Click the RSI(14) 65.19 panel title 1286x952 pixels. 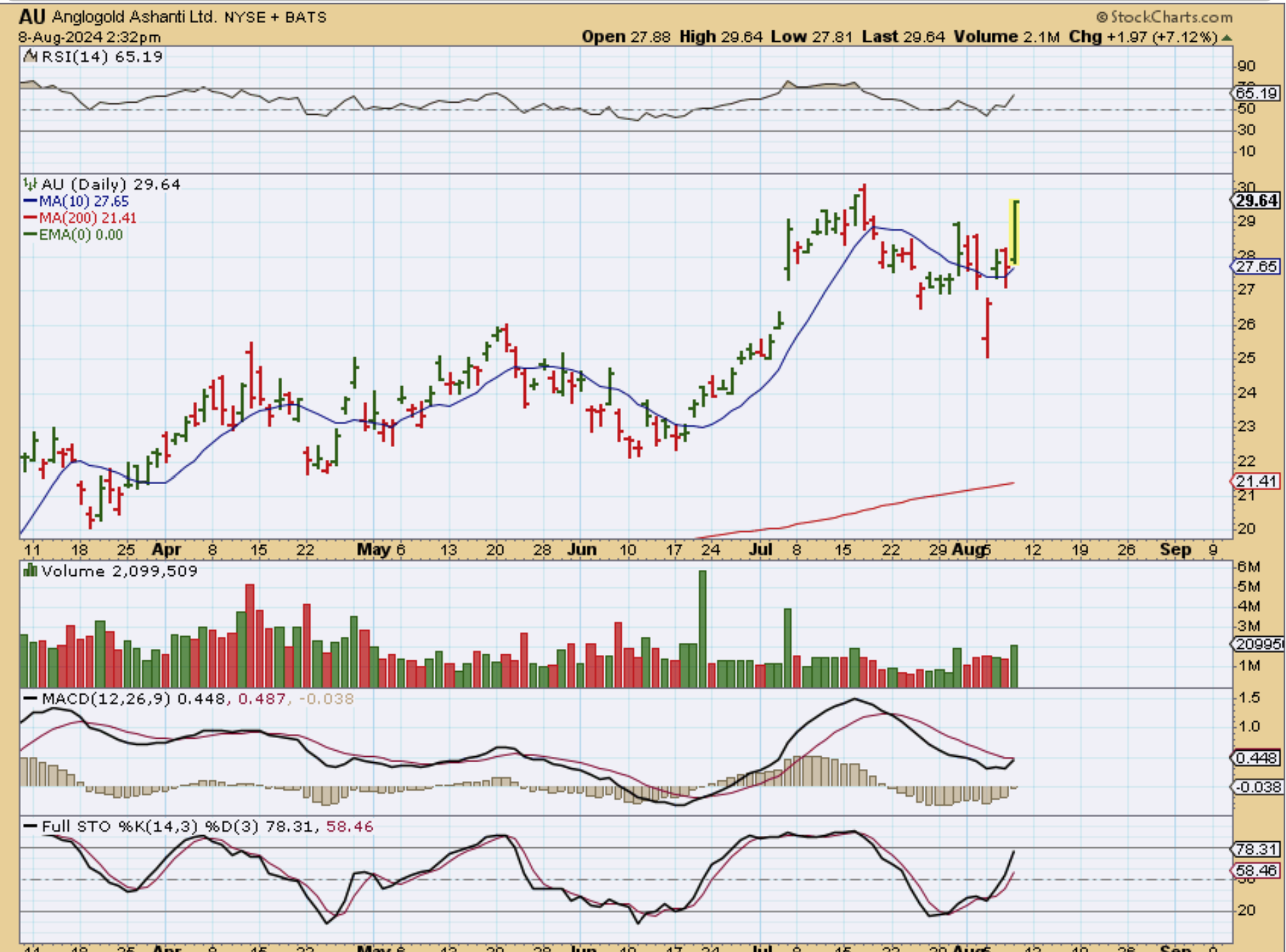pyautogui.click(x=102, y=57)
